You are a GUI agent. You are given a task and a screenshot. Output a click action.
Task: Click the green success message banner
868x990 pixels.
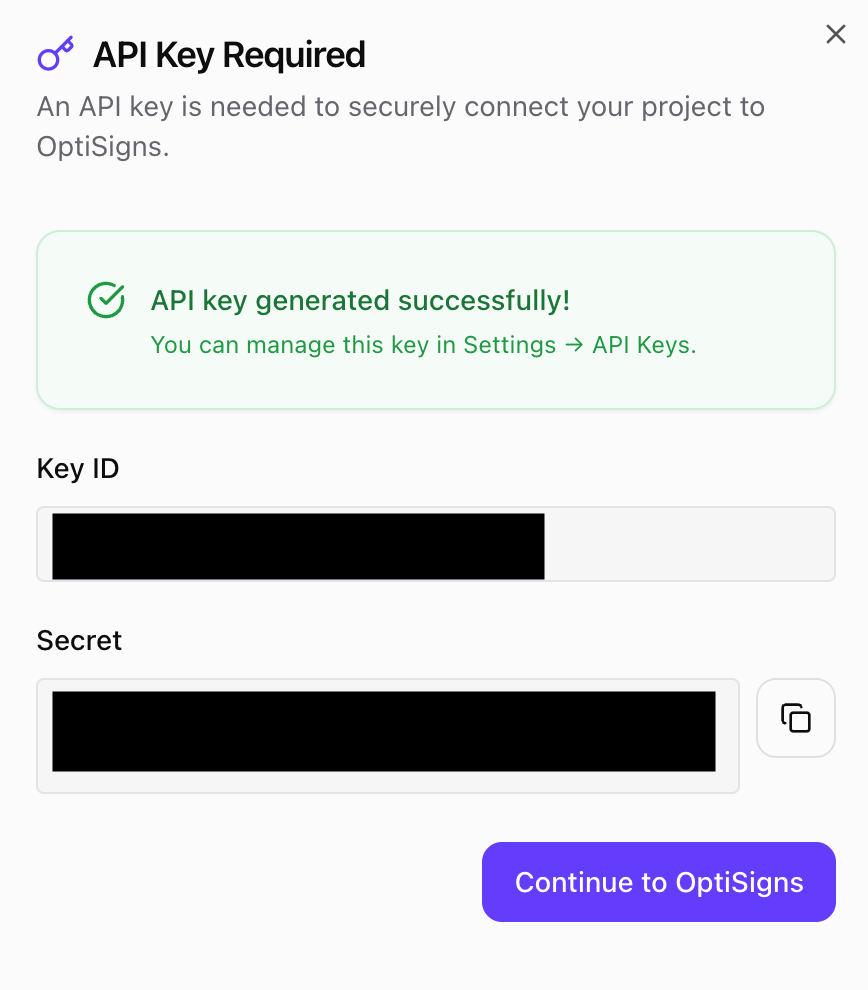coord(435,320)
